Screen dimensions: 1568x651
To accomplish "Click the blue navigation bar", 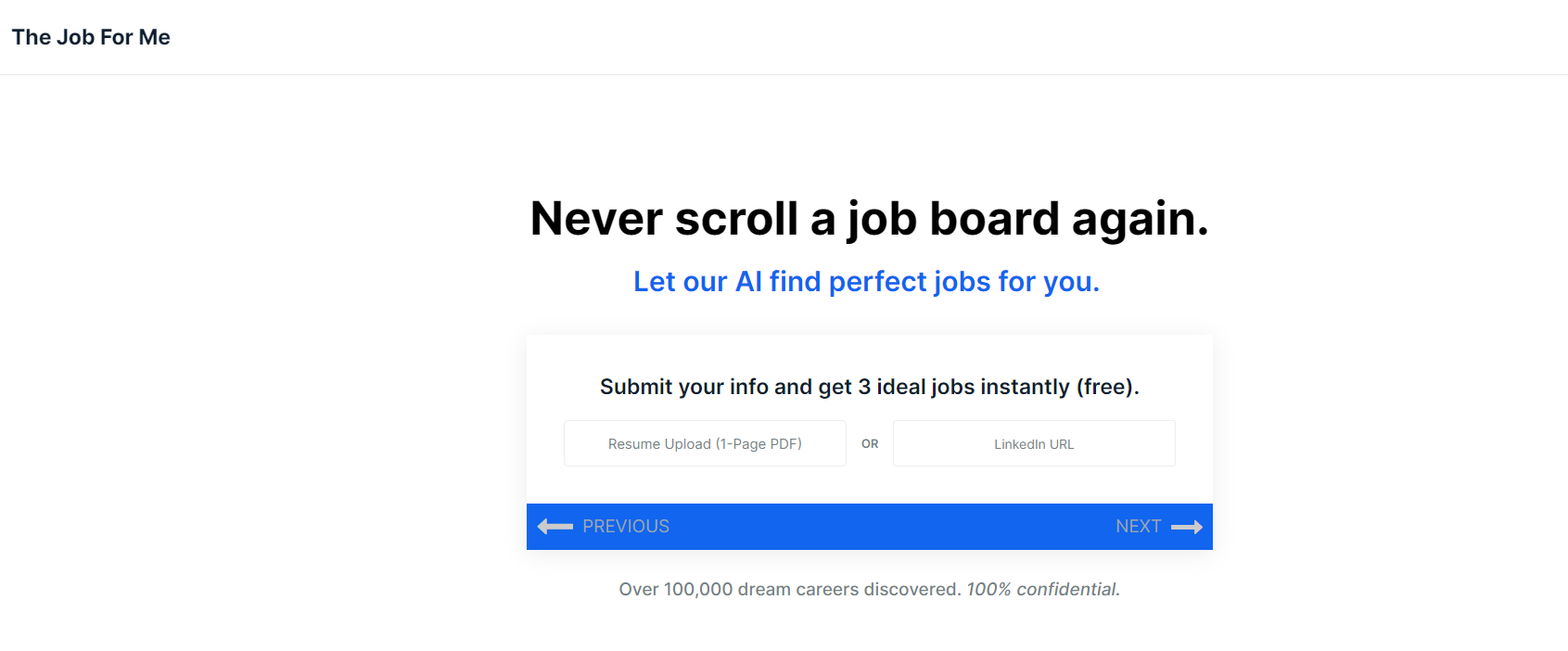I will [x=870, y=526].
